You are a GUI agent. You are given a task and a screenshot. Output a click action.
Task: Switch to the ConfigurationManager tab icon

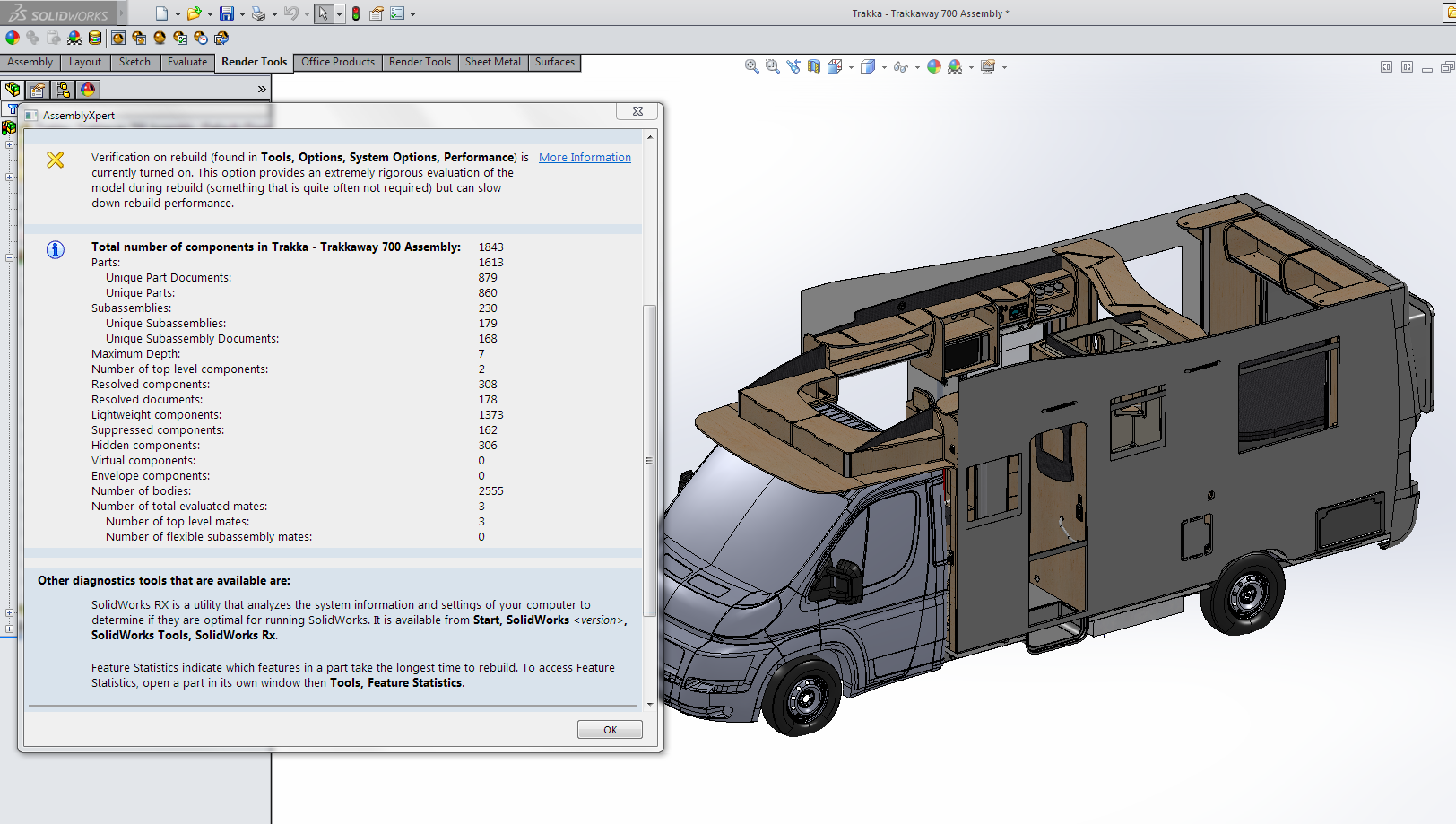coord(63,90)
